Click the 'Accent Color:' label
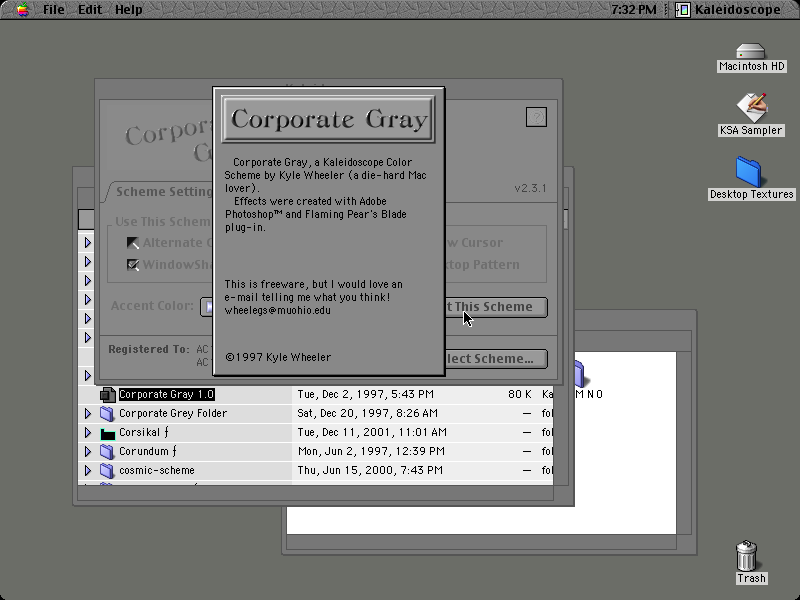Screen dimensions: 800x600 click(152, 306)
